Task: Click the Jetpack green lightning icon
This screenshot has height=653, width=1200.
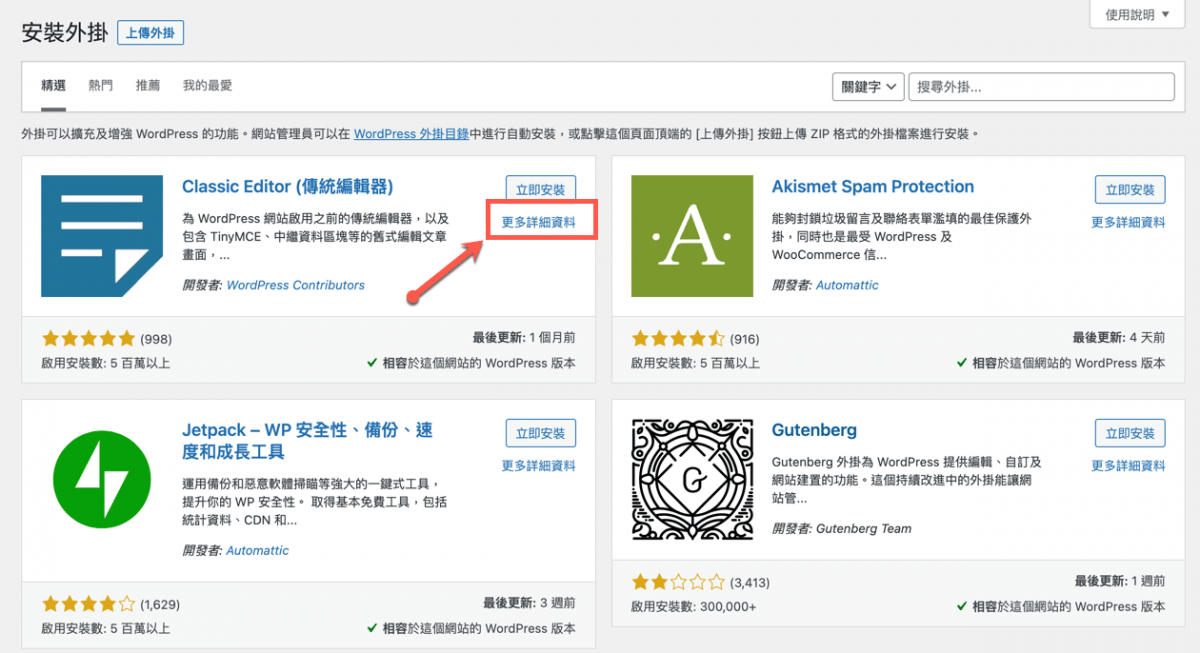Action: [102, 479]
